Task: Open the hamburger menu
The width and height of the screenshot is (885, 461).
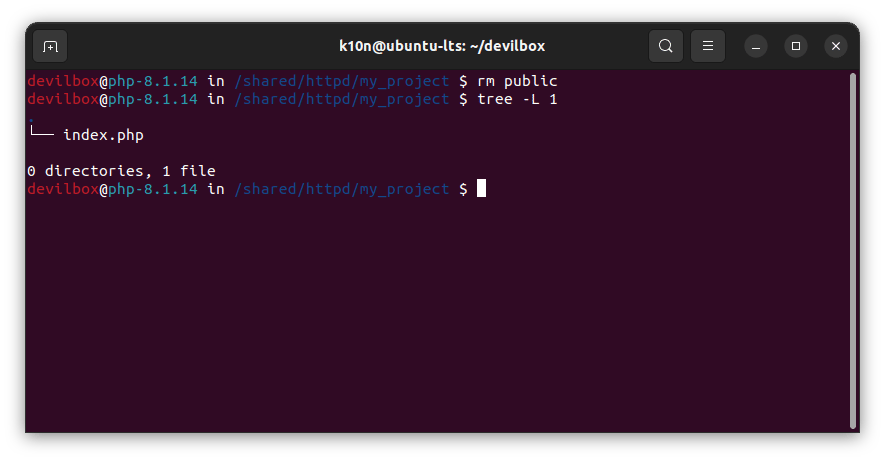Action: (x=707, y=46)
